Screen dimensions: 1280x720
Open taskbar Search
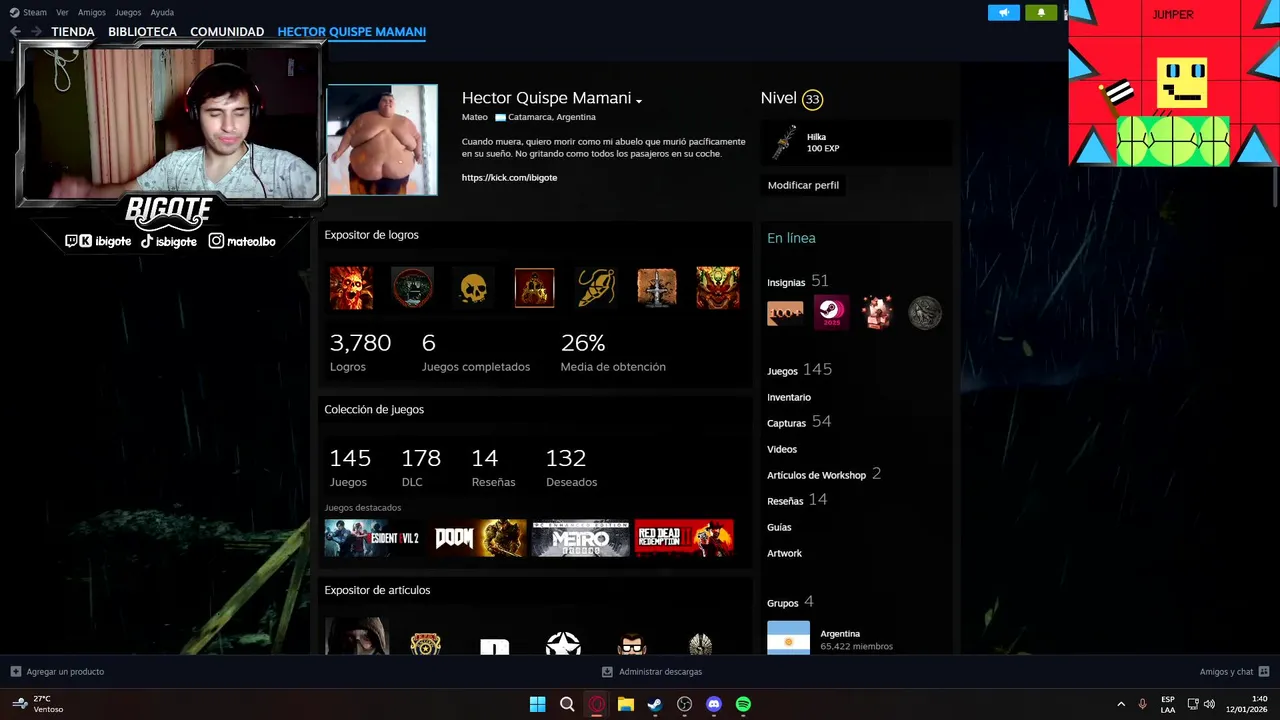point(567,704)
